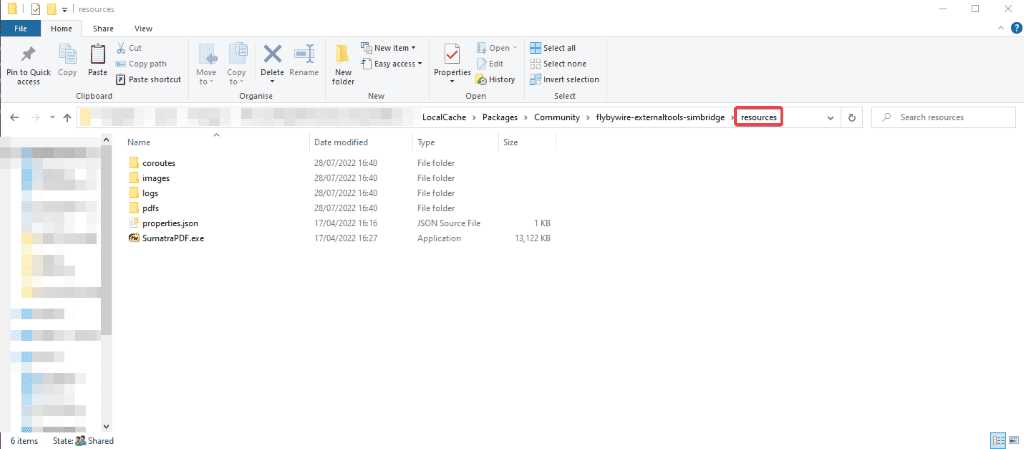Click the Up one level arrow
Image resolution: width=1024 pixels, height=449 pixels.
coord(67,118)
